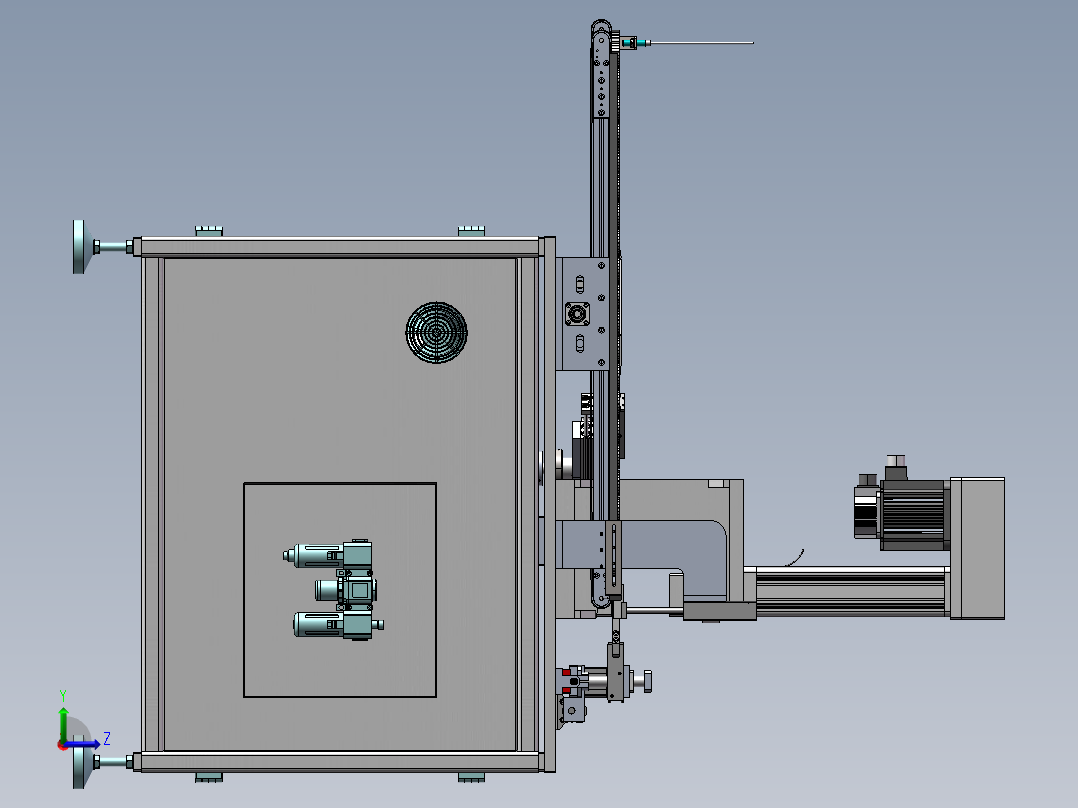Screen dimensions: 1078x808
Task: Select the pneumatic filter regulator unit
Action: pos(333,590)
